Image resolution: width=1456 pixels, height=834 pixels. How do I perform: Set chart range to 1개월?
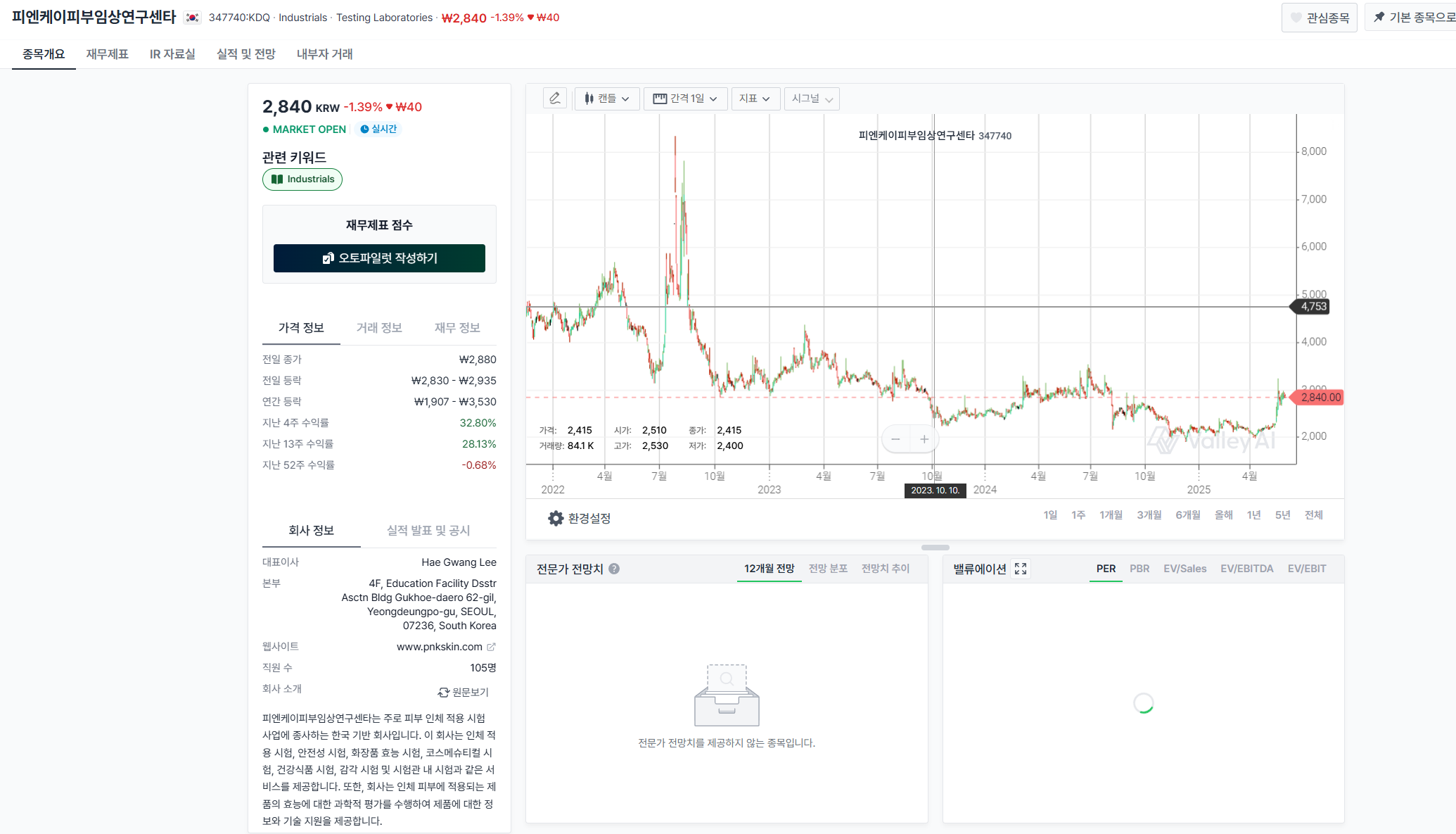point(1111,515)
